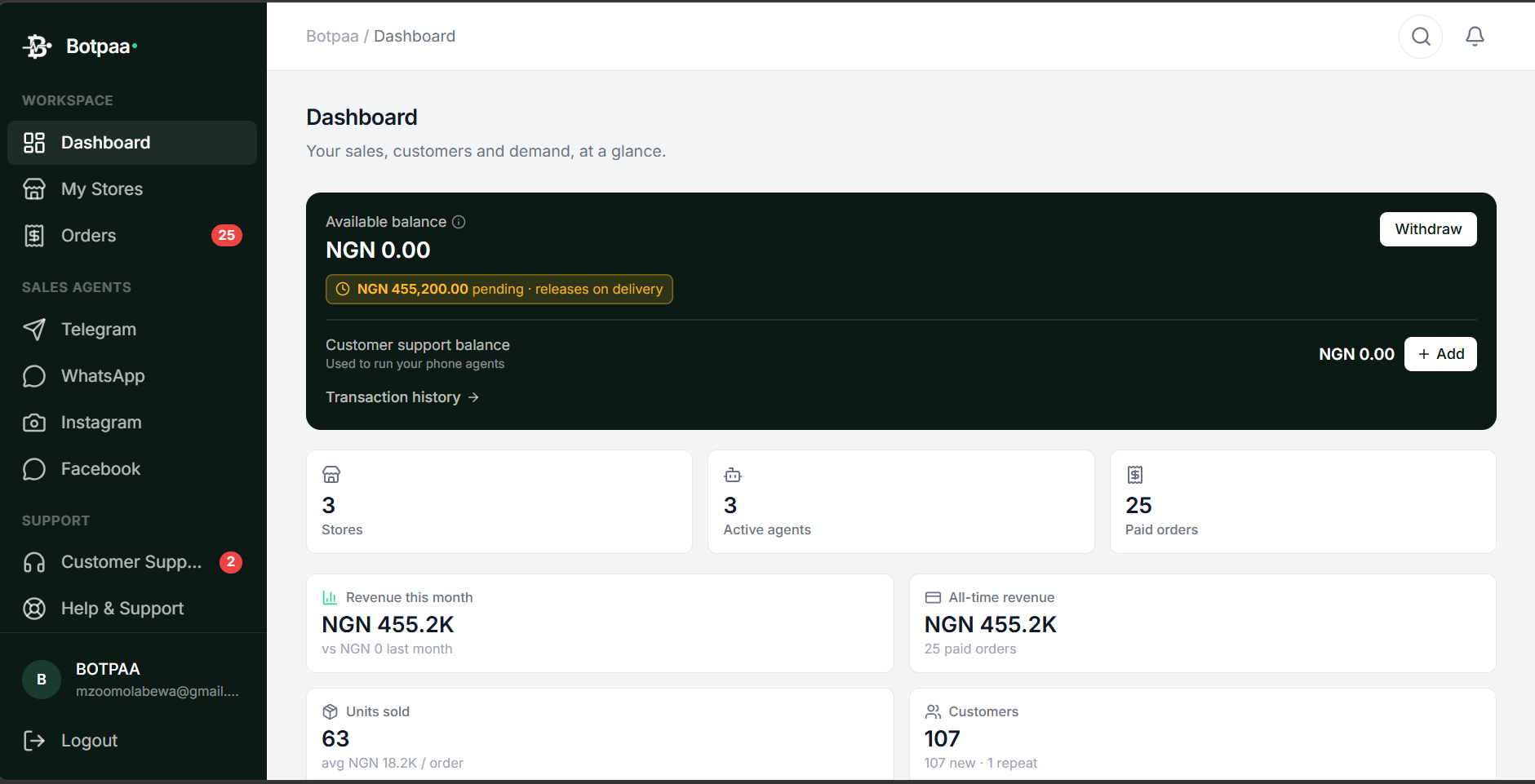Click the card icon by All-time revenue
The image size is (1535, 784).
[933, 597]
